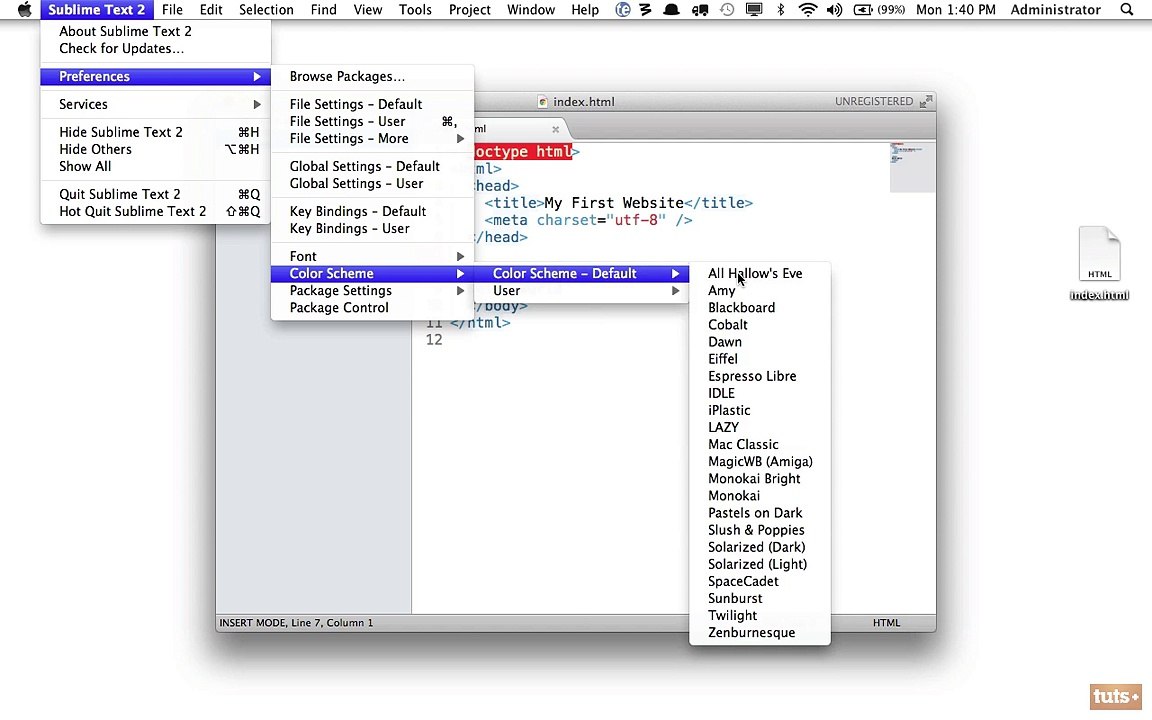Screen dimensions: 1152x720
Task: Select the Cobalt color scheme
Action: [x=760, y=325]
